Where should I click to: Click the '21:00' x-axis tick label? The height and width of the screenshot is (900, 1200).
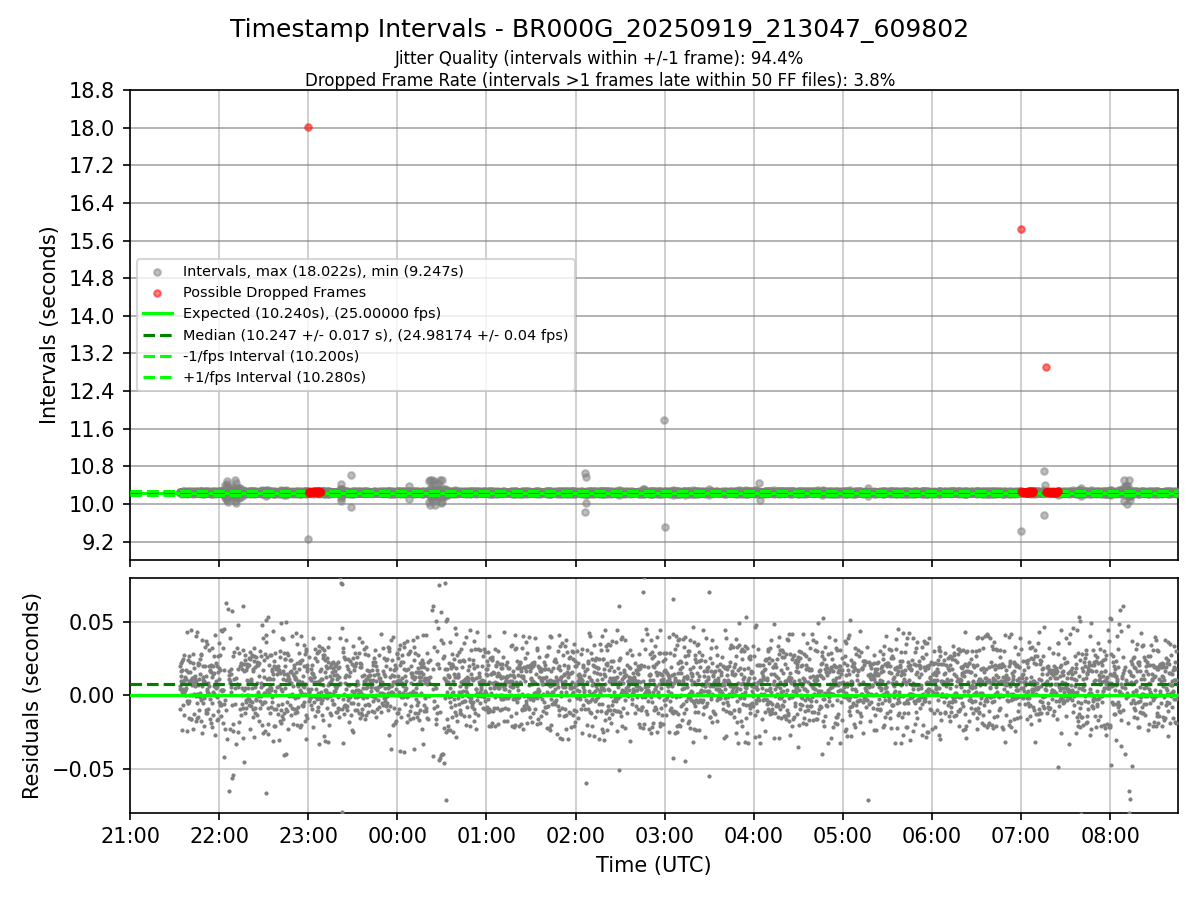pos(130,835)
